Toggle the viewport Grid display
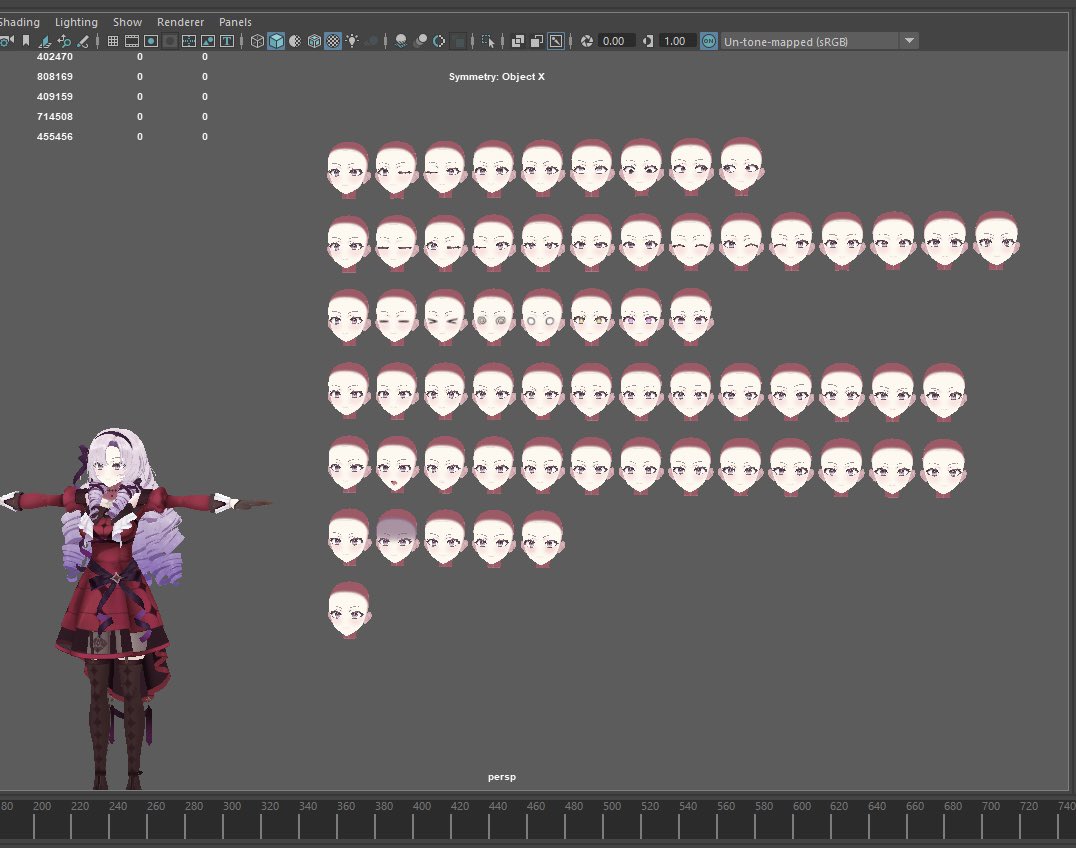1076x848 pixels. [x=113, y=41]
